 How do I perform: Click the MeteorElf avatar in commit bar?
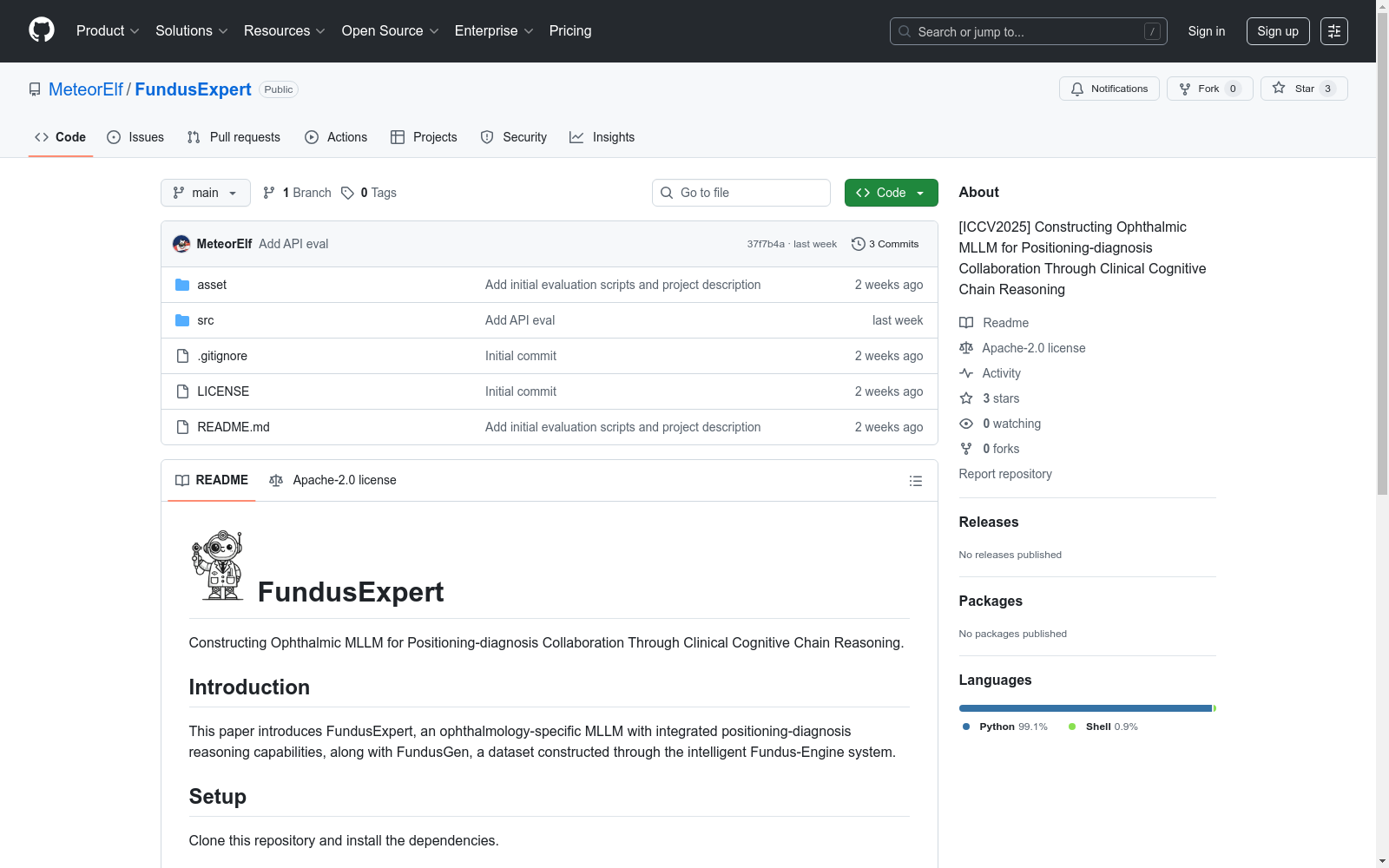pos(181,244)
